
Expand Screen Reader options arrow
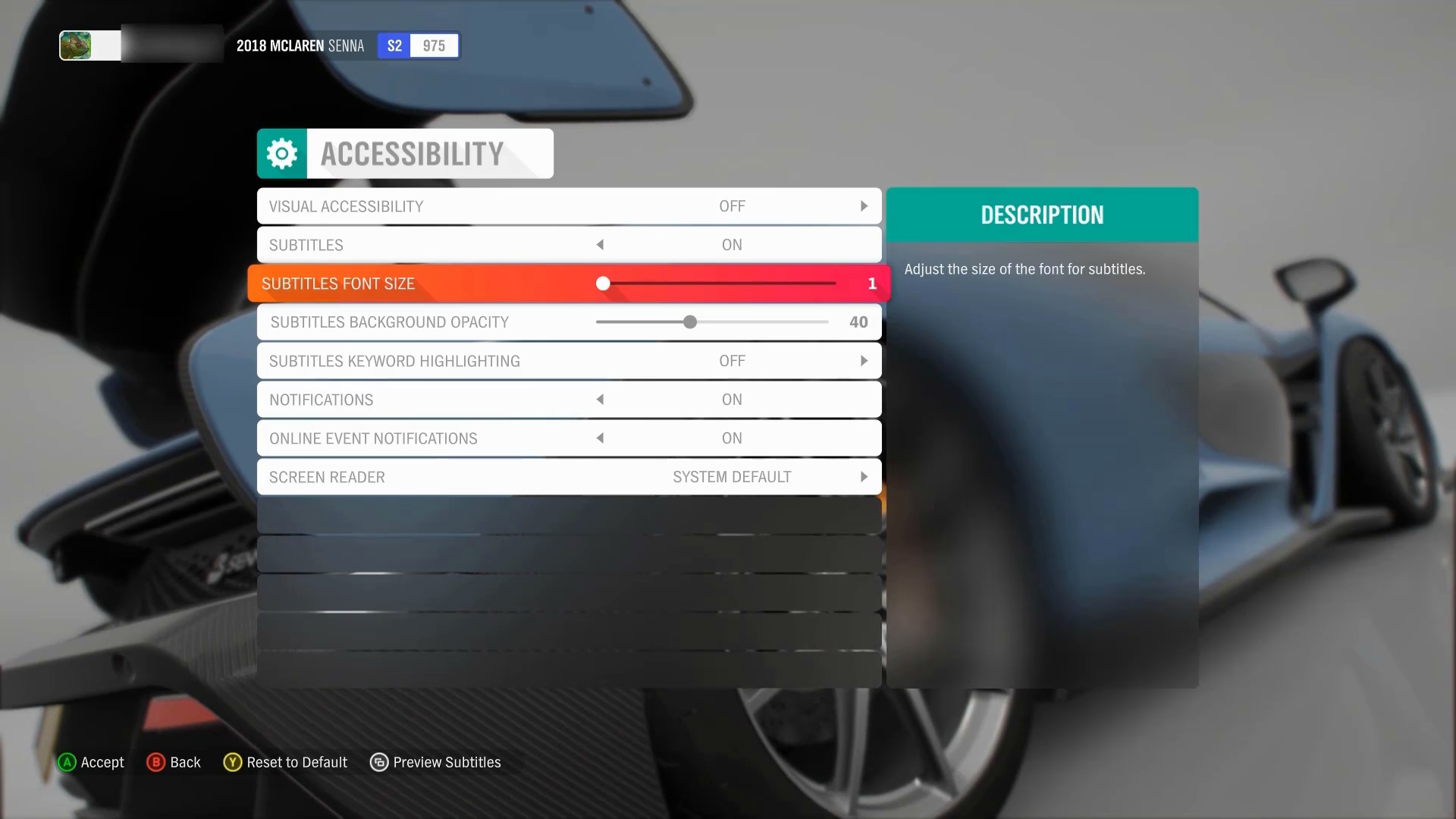pos(864,477)
